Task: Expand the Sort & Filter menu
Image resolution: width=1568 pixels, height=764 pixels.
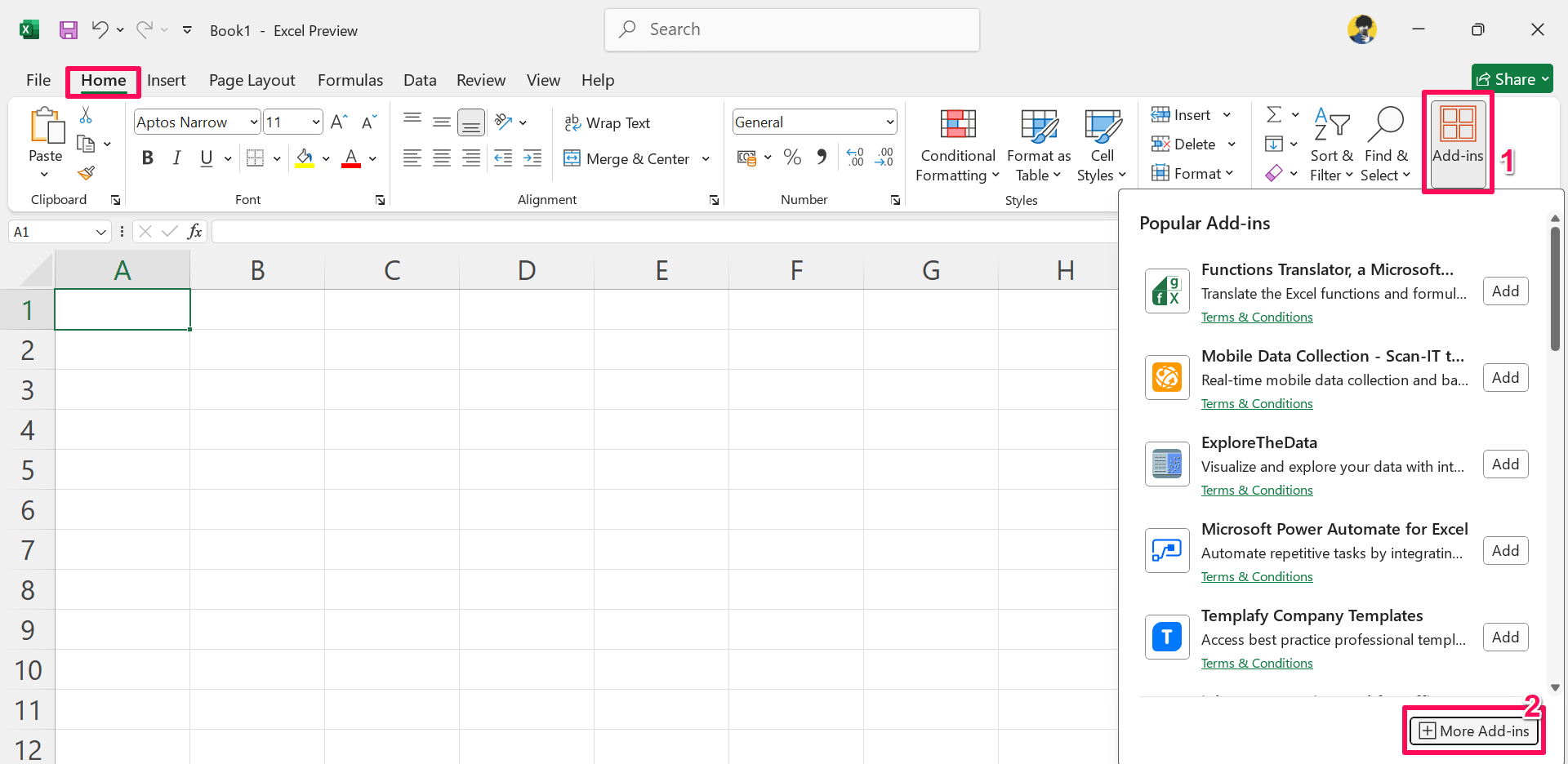Action: [x=1332, y=147]
